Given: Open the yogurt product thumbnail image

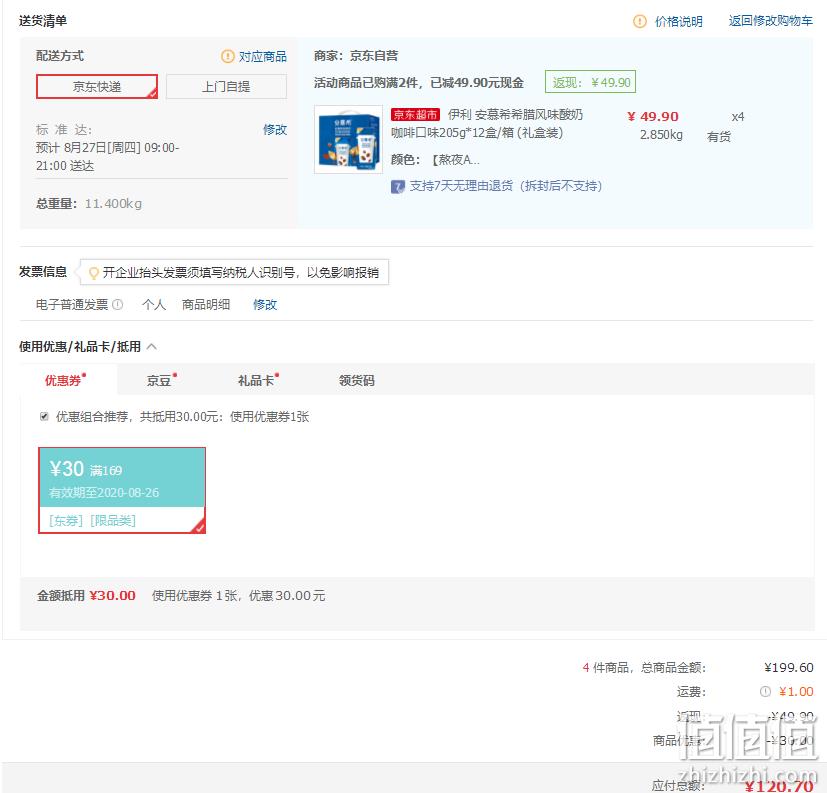Looking at the screenshot, I should point(348,139).
